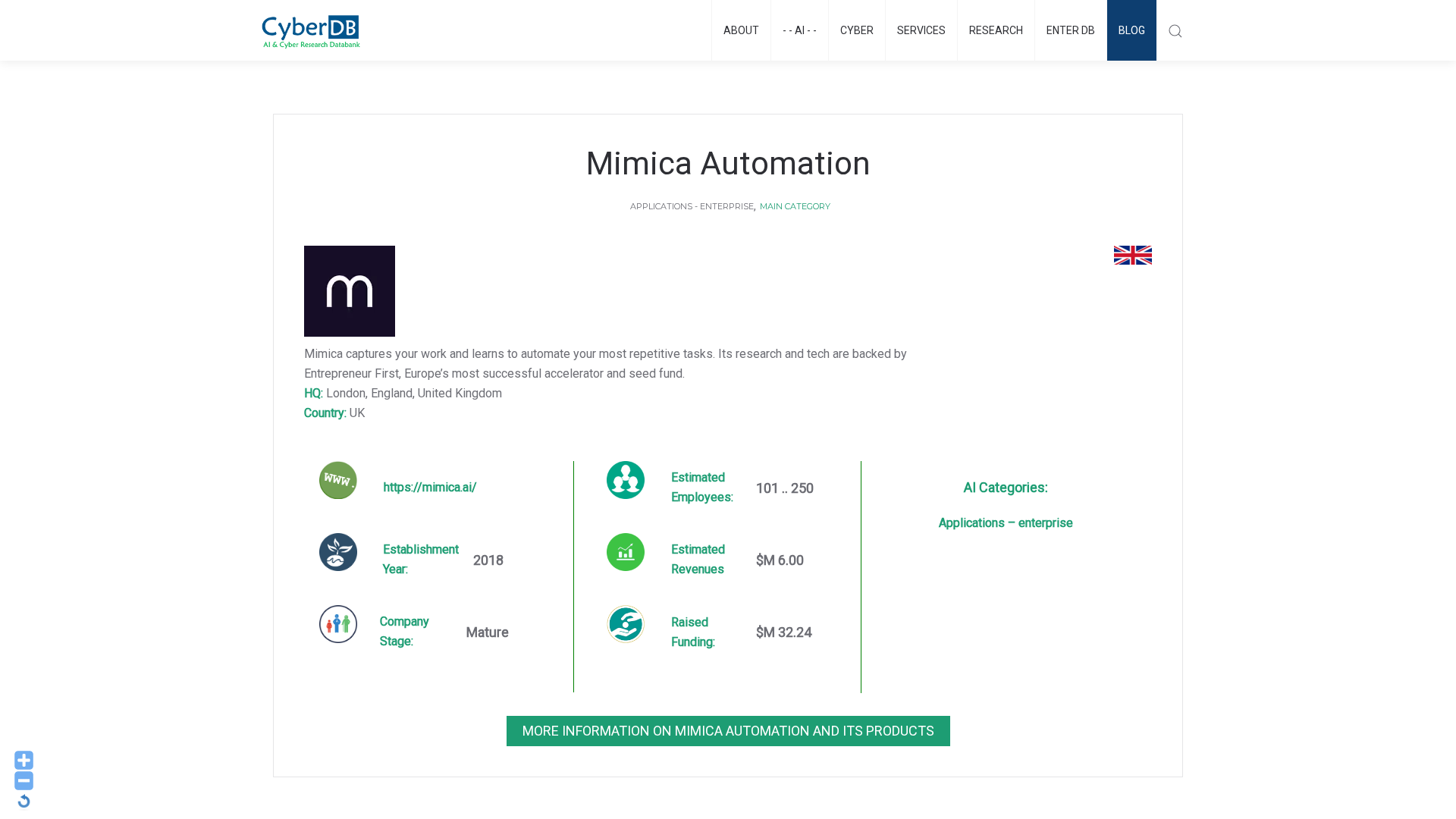Click the estimated revenues chart icon
The width and height of the screenshot is (1456, 819).
[x=626, y=552]
